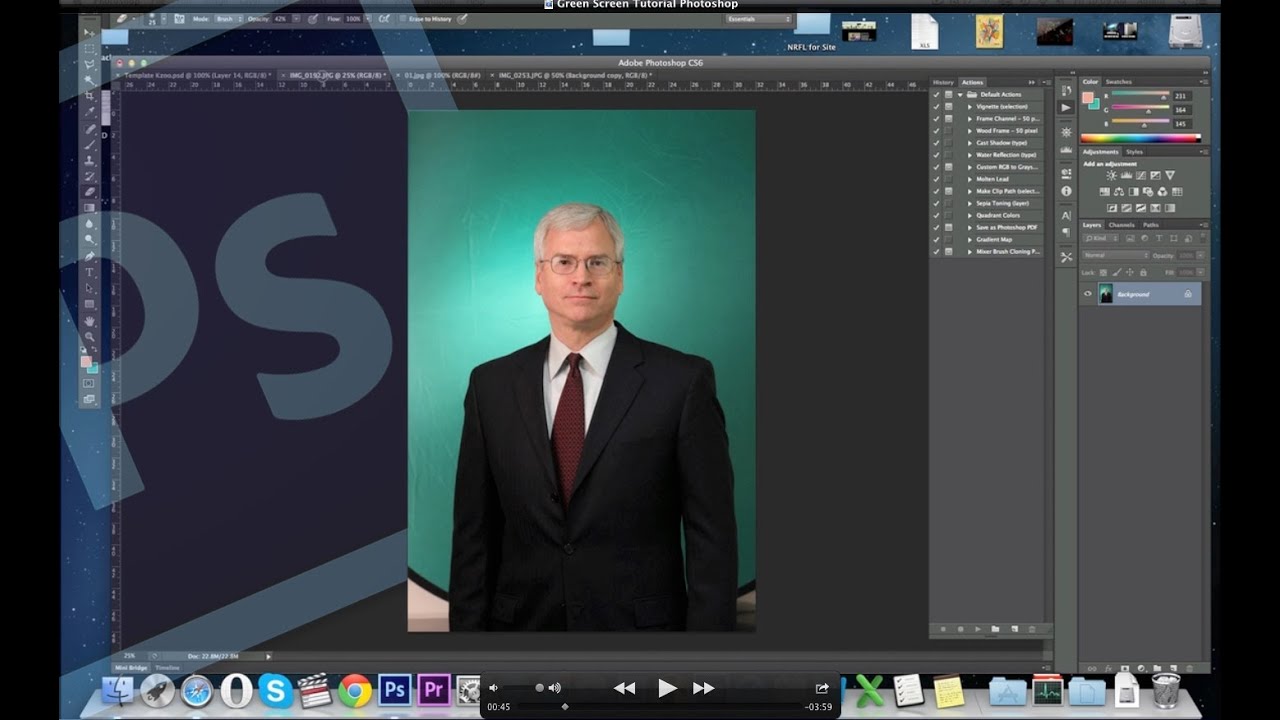Expand the Cast Shadow (type) action

[x=970, y=143]
